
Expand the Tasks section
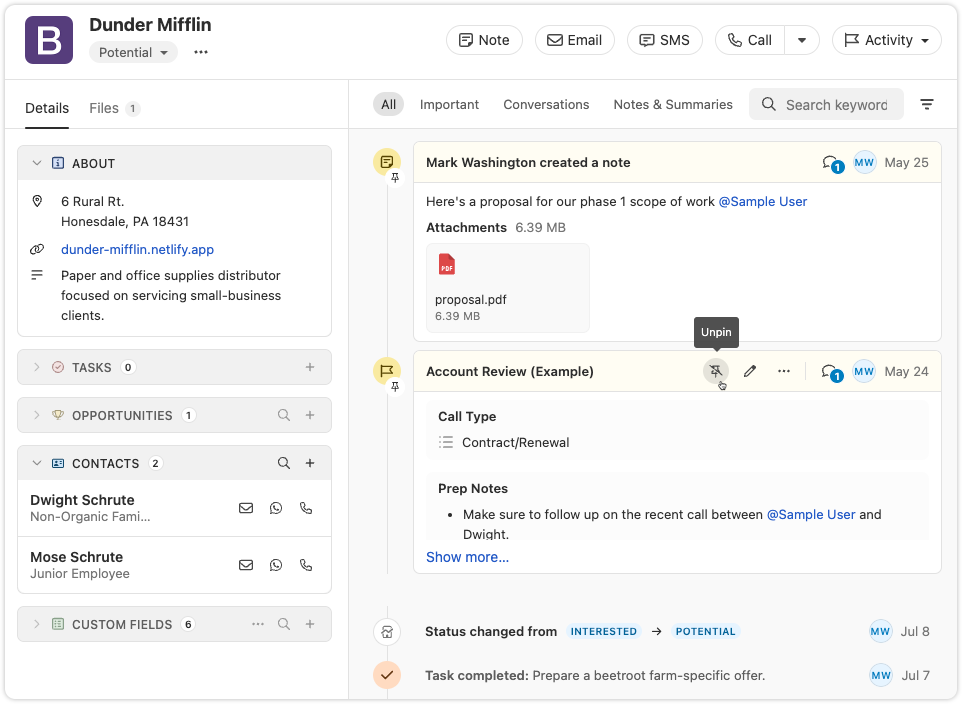37,367
